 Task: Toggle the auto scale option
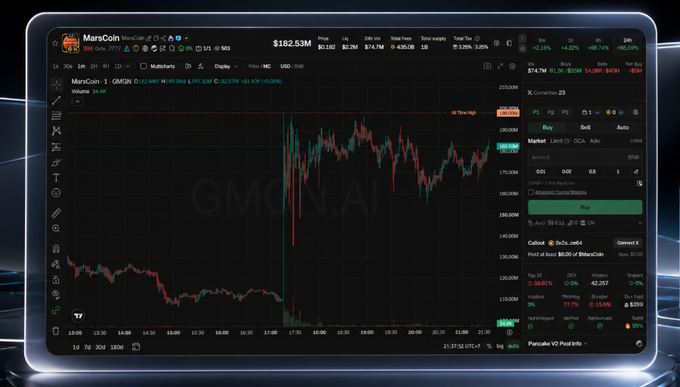click(513, 346)
